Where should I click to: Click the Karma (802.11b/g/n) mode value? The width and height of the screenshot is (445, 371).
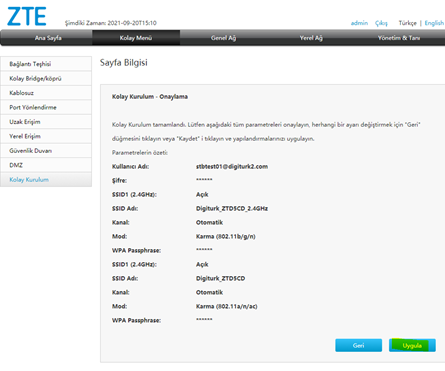coord(226,236)
